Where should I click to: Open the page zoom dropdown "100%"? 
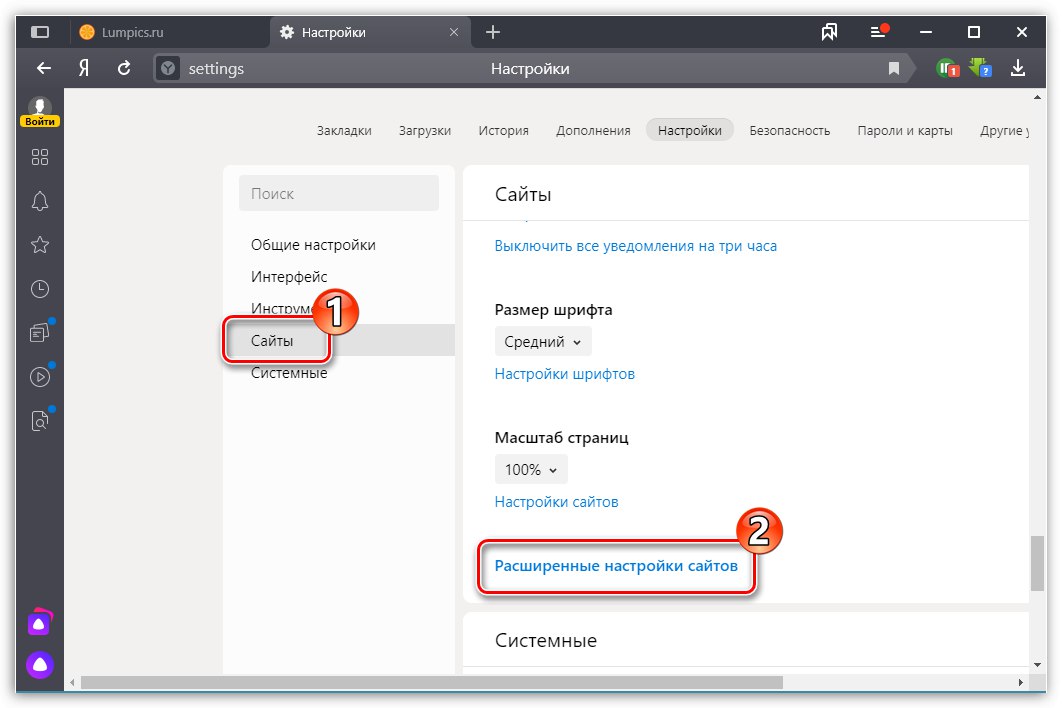click(x=531, y=469)
